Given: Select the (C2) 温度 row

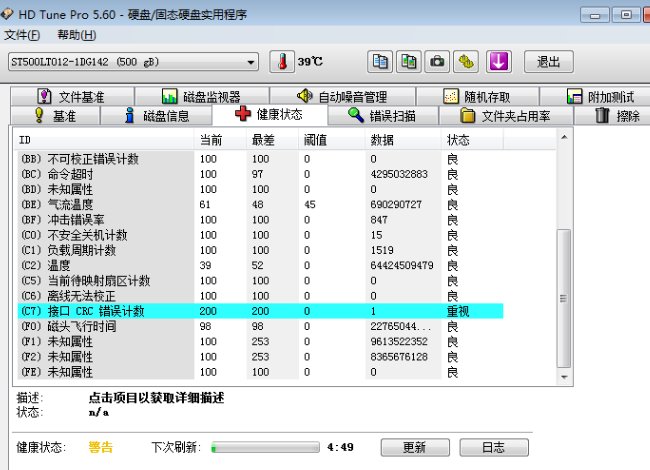Looking at the screenshot, I should 260,265.
